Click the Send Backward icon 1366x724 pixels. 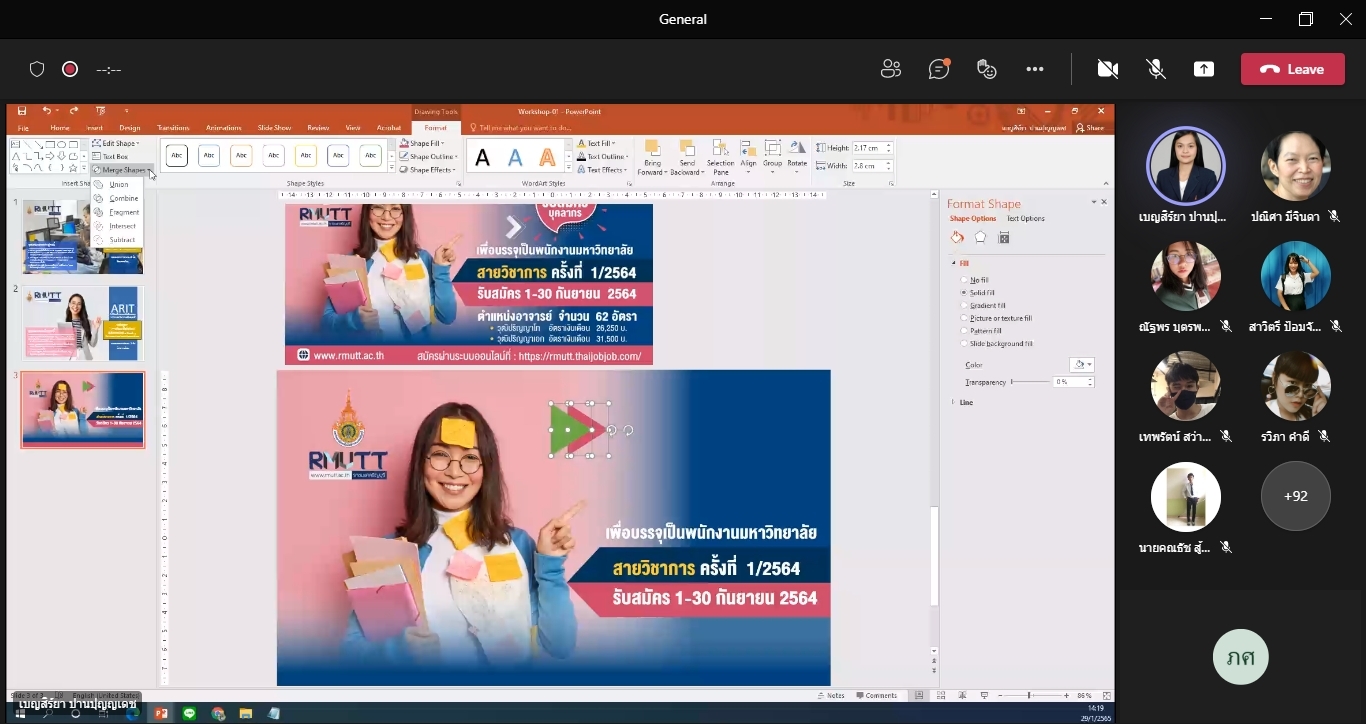pos(687,148)
